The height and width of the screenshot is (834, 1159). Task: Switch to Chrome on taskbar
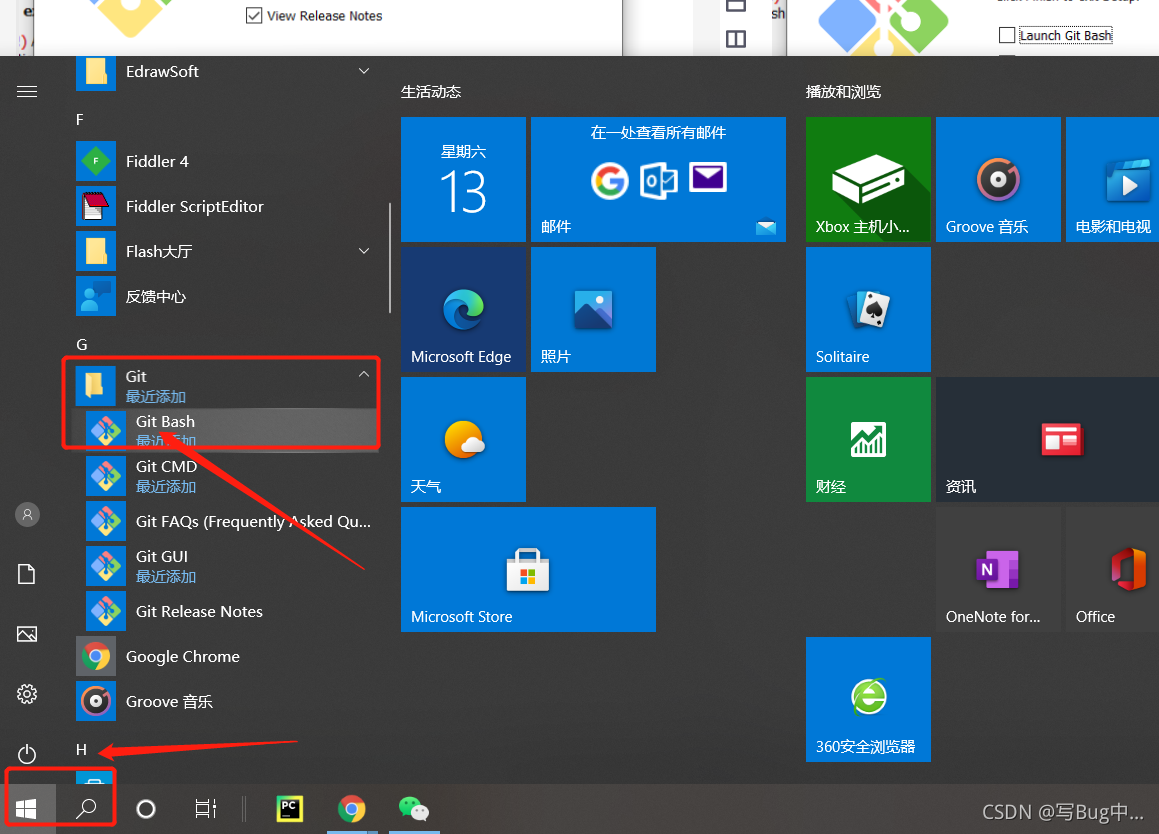352,809
